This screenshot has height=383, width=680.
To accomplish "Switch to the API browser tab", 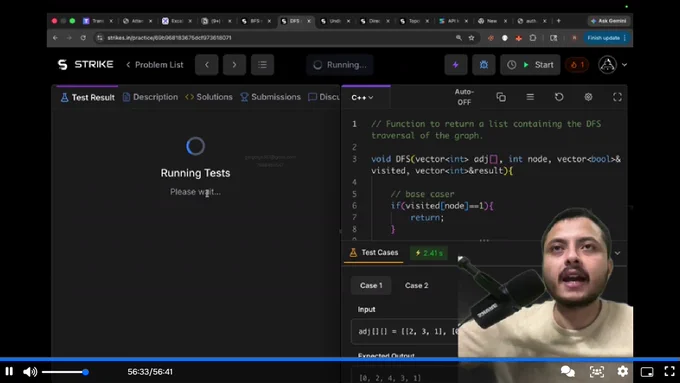I will [x=453, y=21].
